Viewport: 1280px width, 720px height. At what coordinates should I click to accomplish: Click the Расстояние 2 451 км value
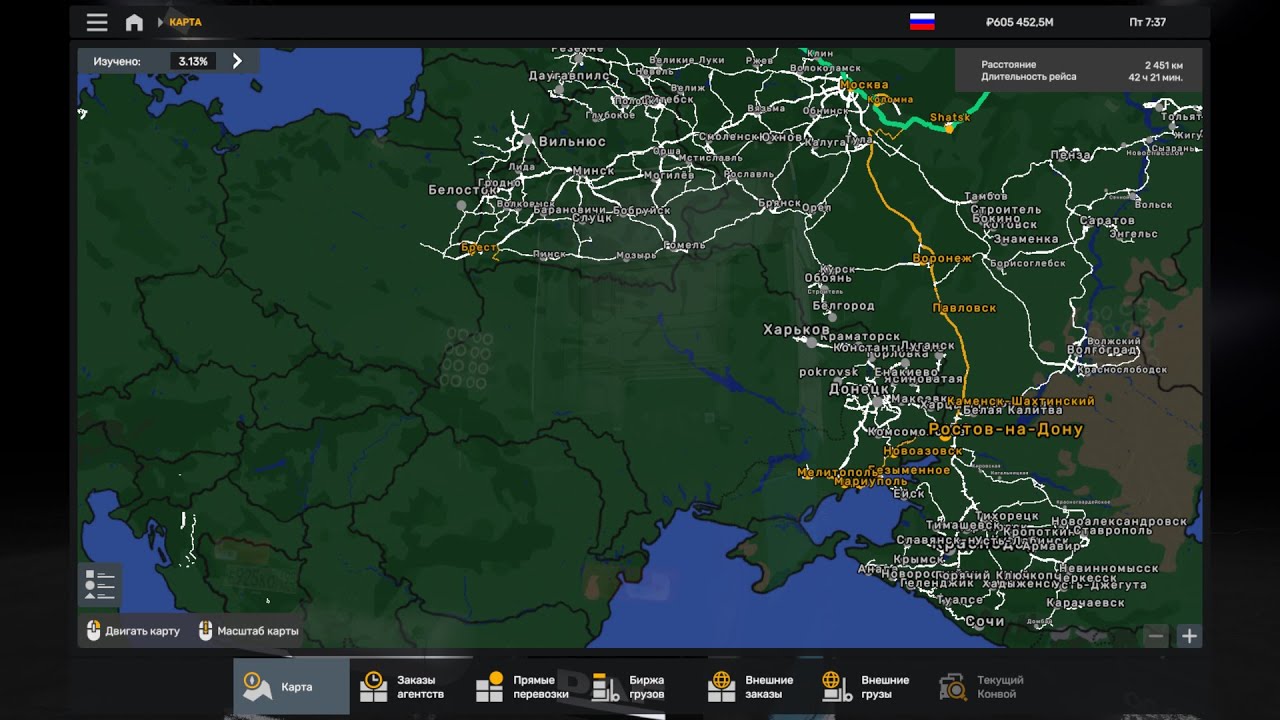[1163, 64]
